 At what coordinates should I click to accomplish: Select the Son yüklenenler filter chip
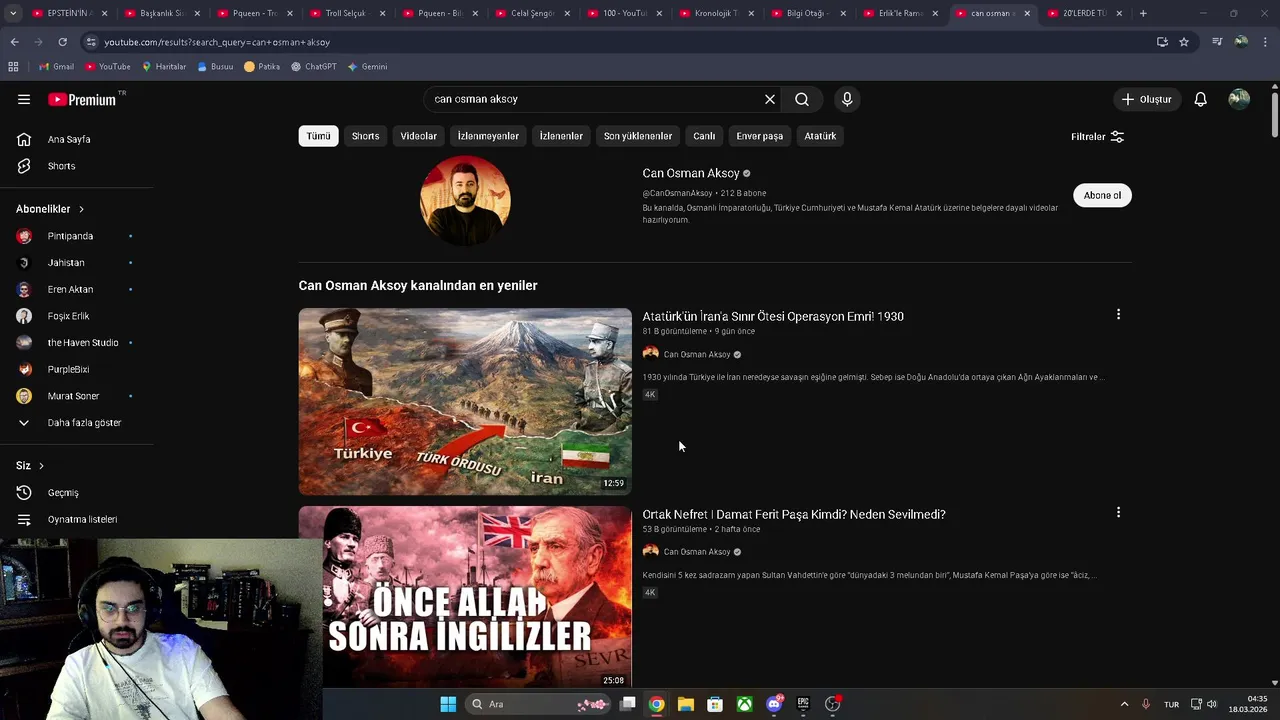[637, 136]
